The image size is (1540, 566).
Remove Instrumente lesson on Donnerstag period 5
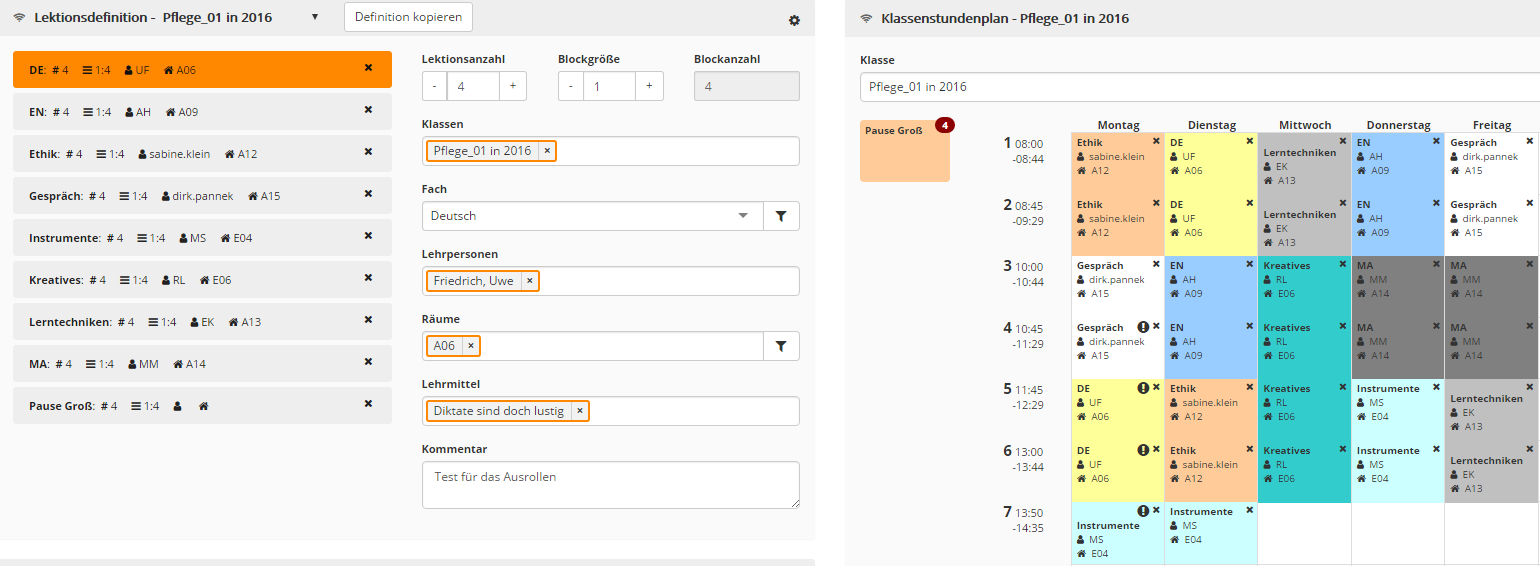click(x=1436, y=388)
